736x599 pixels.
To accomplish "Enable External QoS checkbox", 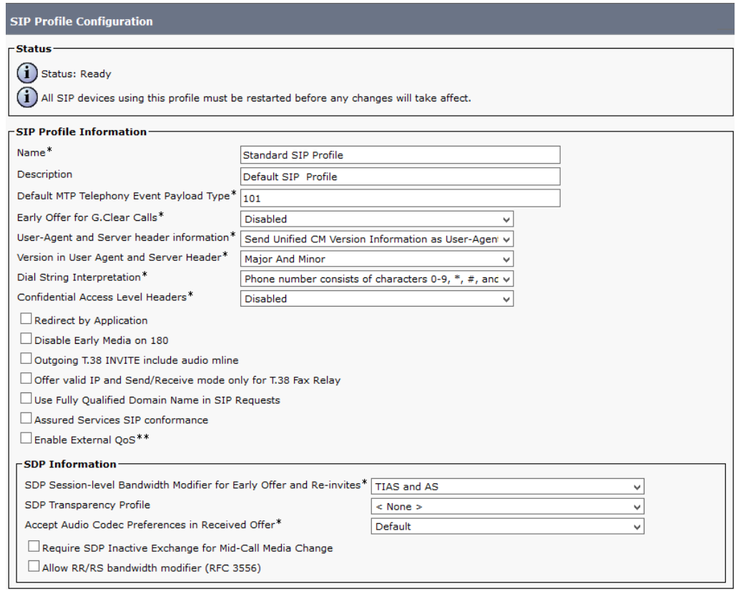I will click(x=26, y=438).
